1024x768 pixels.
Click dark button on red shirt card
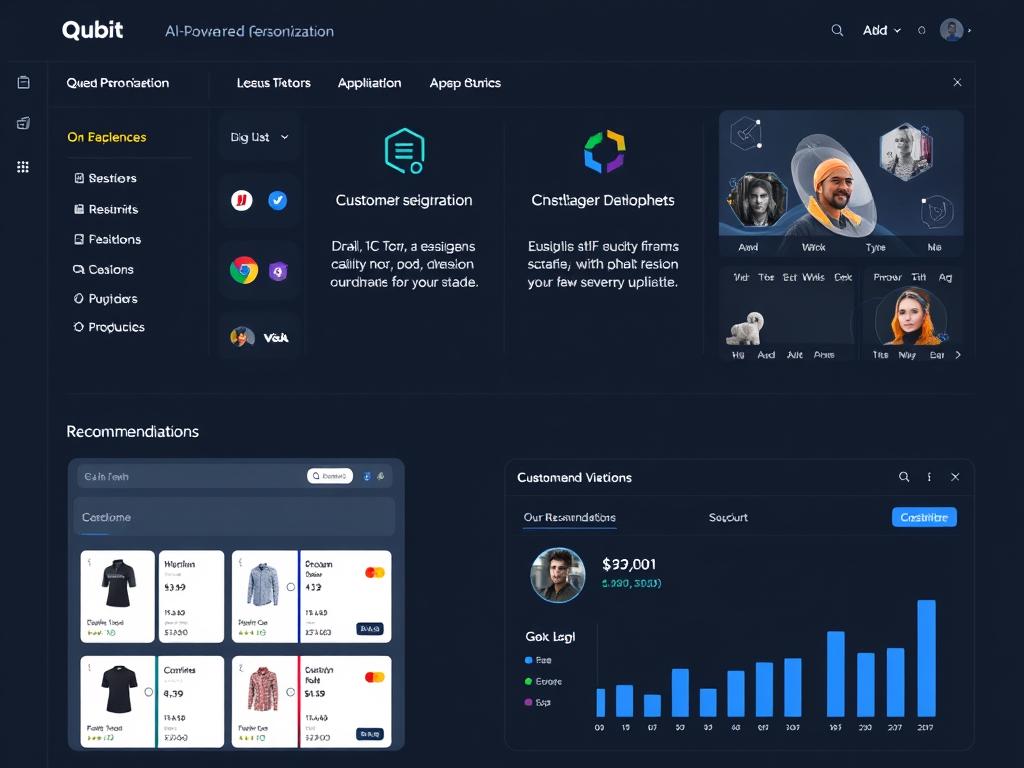tap(370, 734)
